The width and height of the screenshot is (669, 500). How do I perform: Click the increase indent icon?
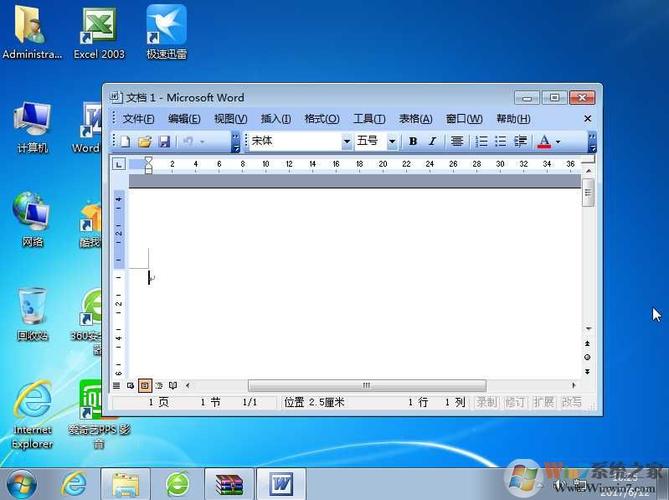tap(521, 141)
